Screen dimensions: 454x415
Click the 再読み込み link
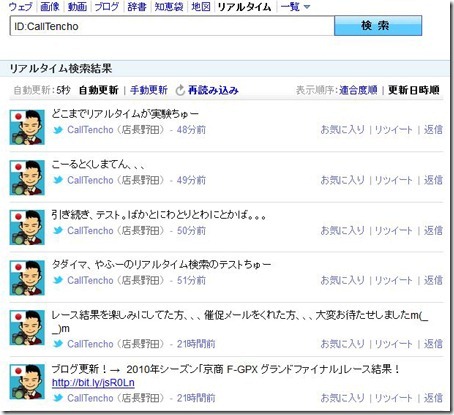coord(213,90)
